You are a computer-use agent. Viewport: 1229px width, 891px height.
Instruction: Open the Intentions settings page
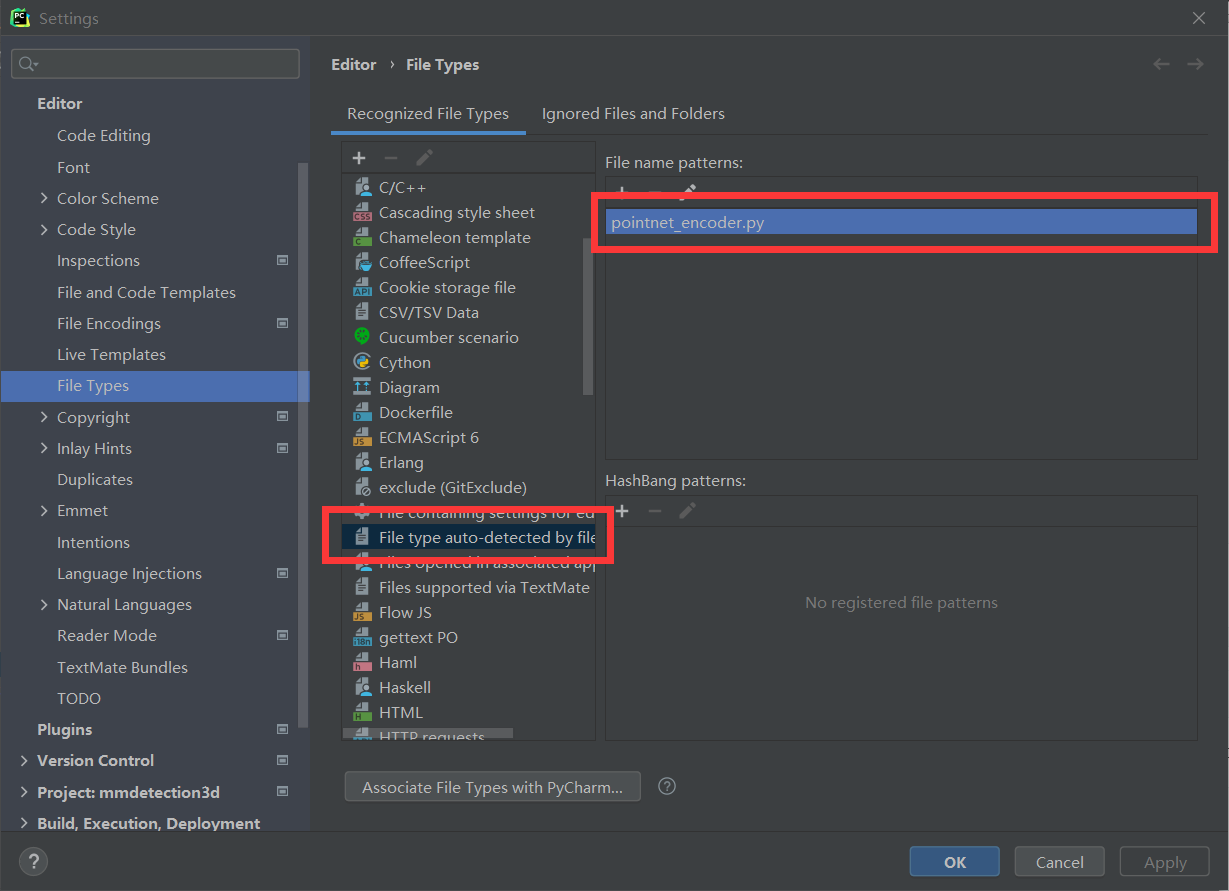[x=93, y=542]
